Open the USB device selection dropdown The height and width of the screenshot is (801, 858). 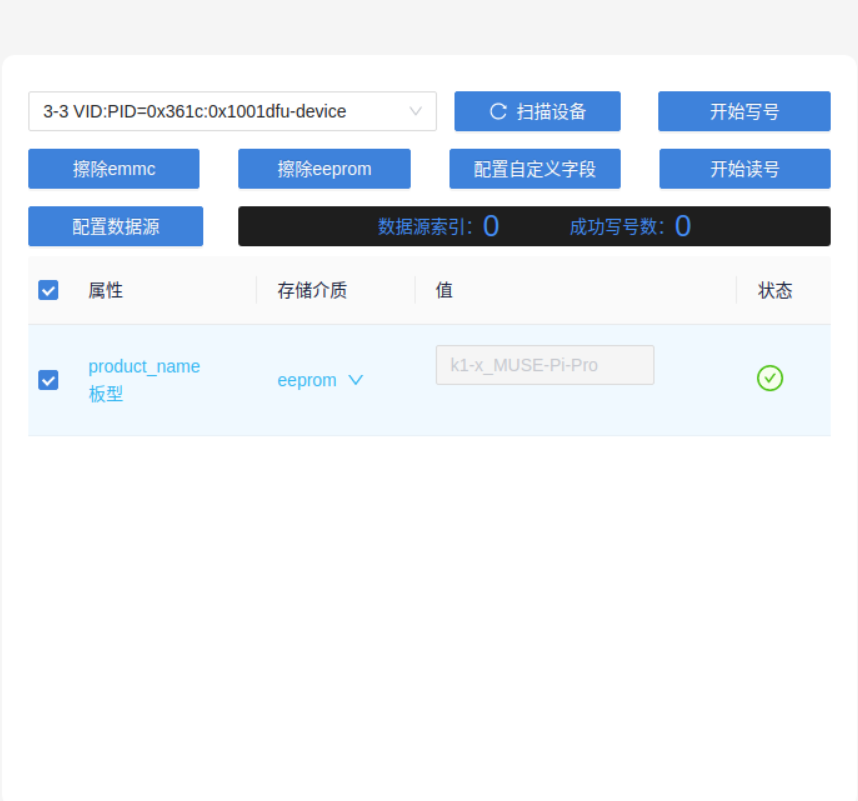(232, 111)
